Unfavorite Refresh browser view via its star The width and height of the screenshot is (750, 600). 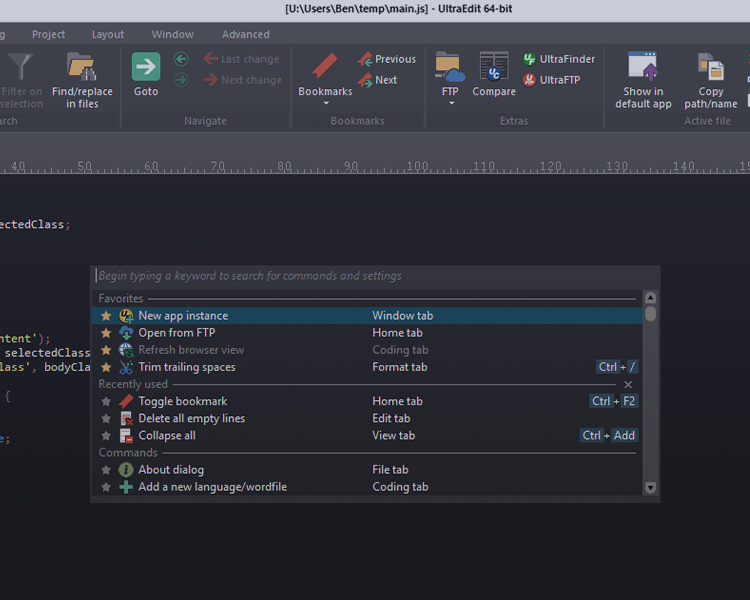106,350
